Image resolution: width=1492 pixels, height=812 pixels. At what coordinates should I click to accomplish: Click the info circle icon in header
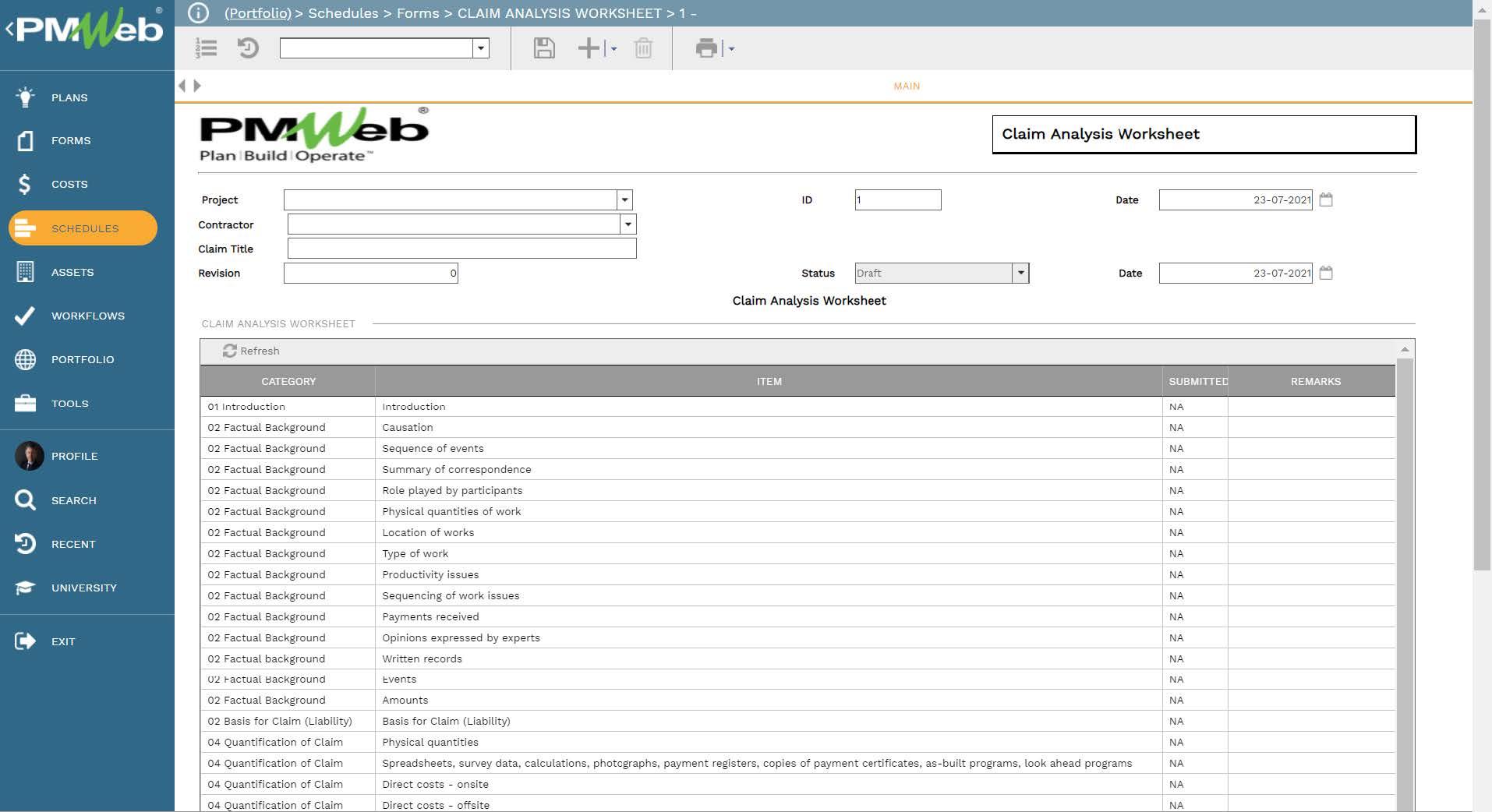click(199, 13)
